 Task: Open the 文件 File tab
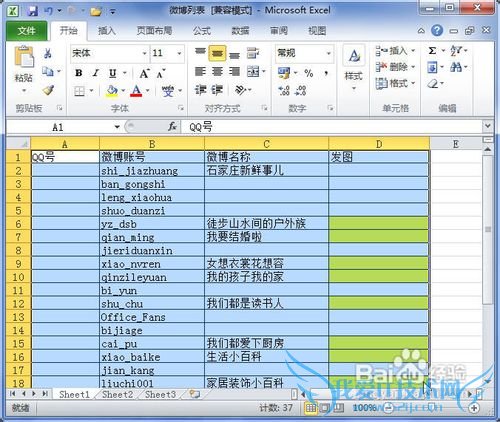pyautogui.click(x=26, y=31)
